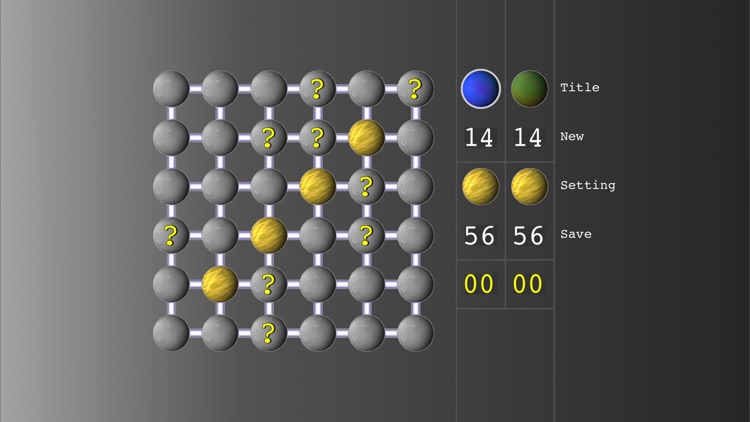
Task: Select gray sphere at row 3, column 2
Action: (220, 186)
